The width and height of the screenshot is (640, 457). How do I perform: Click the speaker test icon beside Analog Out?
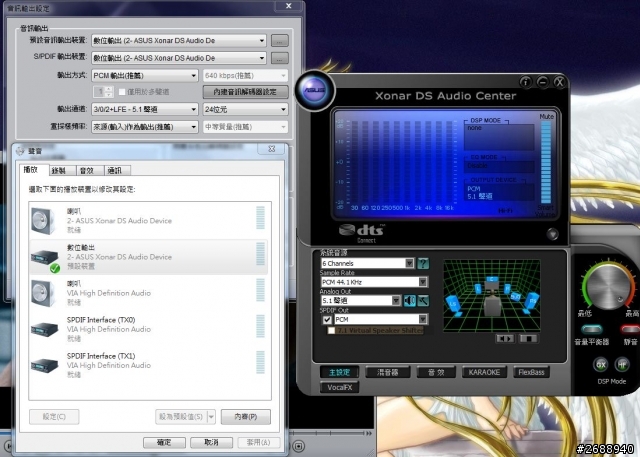point(409,301)
